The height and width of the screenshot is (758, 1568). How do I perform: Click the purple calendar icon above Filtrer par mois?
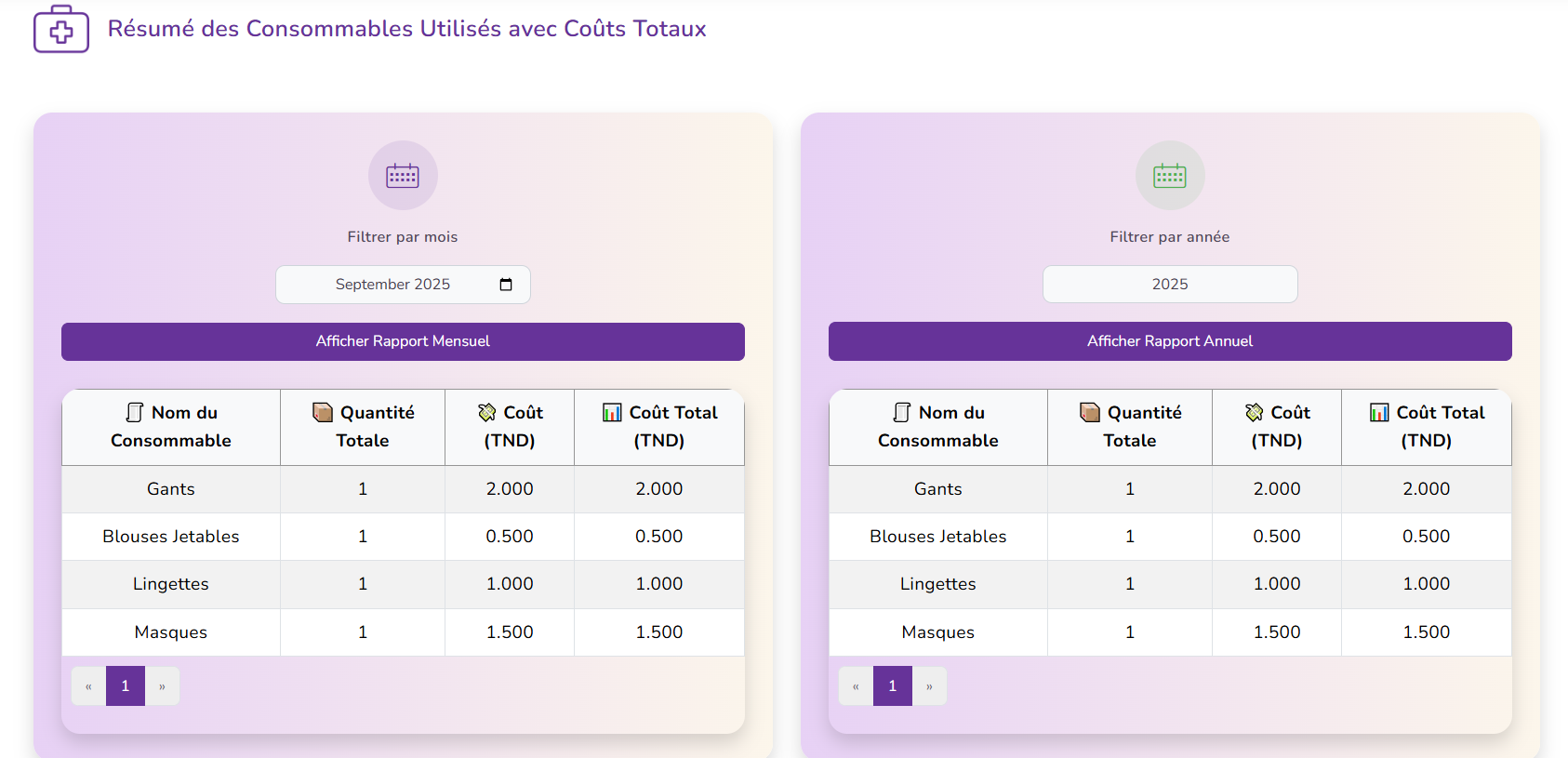pyautogui.click(x=403, y=176)
